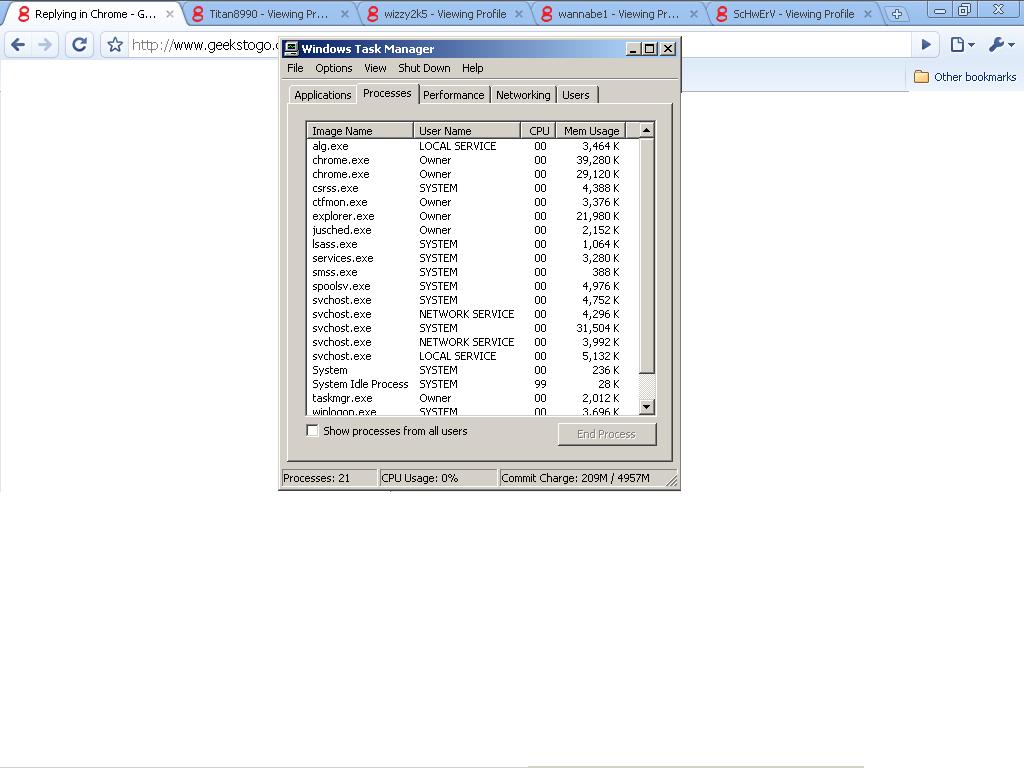Click the End Process button
The height and width of the screenshot is (768, 1024).
pyautogui.click(x=607, y=434)
